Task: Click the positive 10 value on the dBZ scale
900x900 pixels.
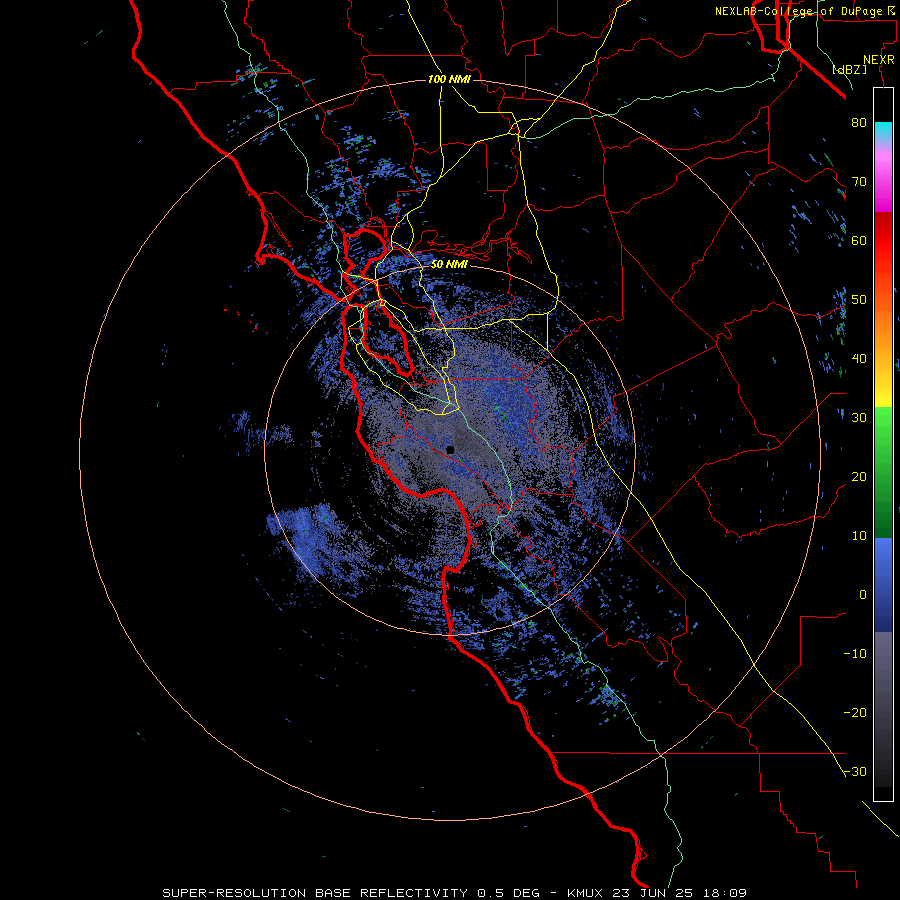Action: pyautogui.click(x=859, y=536)
